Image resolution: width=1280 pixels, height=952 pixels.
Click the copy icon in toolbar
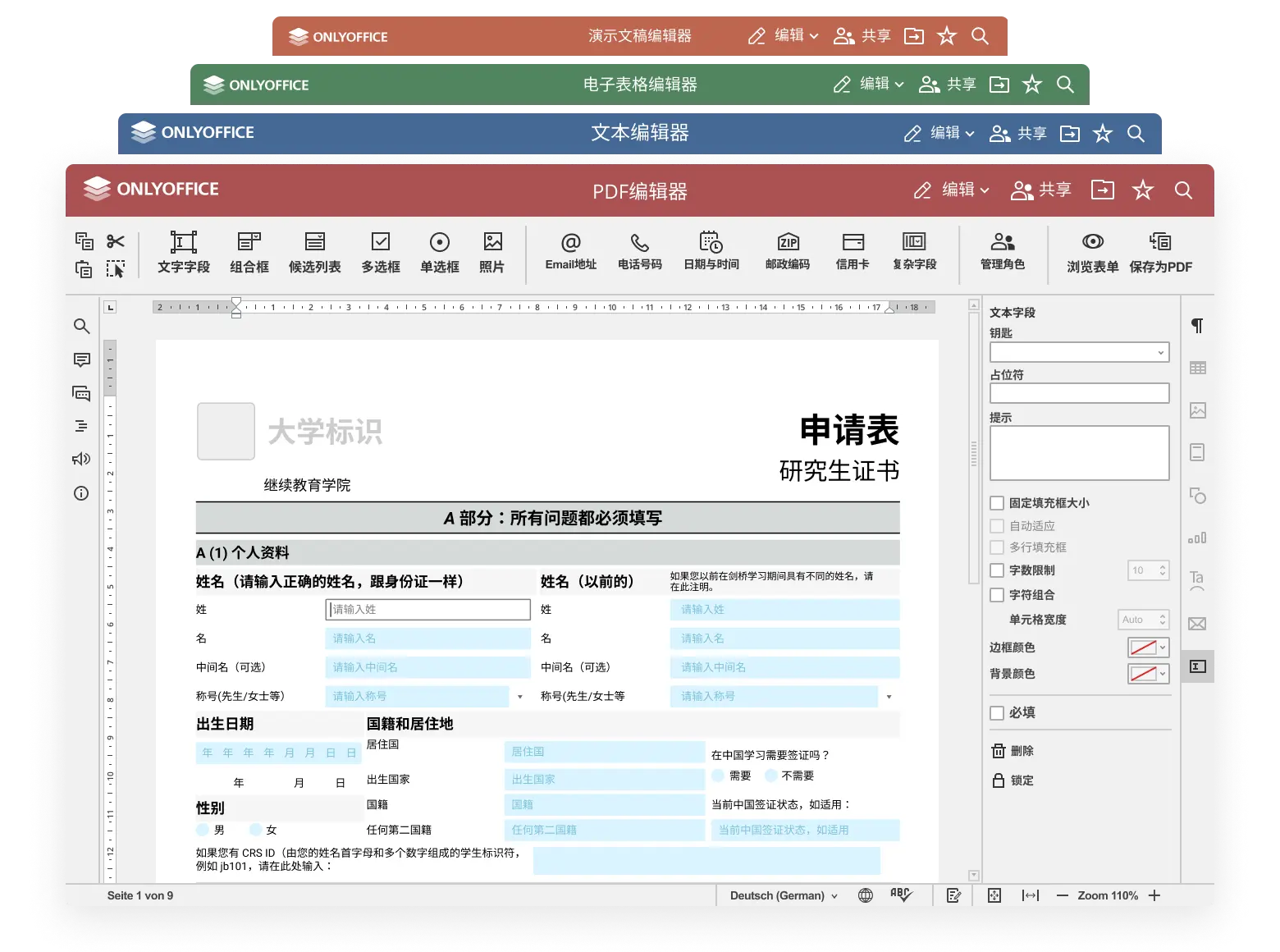click(x=84, y=240)
